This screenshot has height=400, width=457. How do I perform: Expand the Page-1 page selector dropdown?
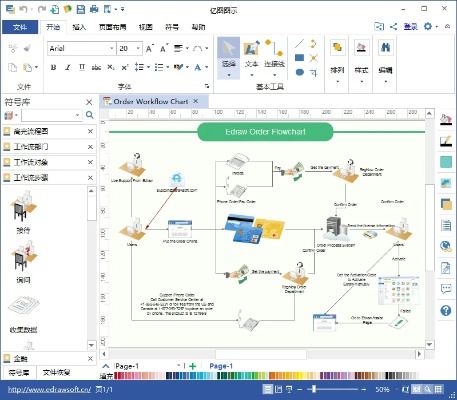click(178, 366)
